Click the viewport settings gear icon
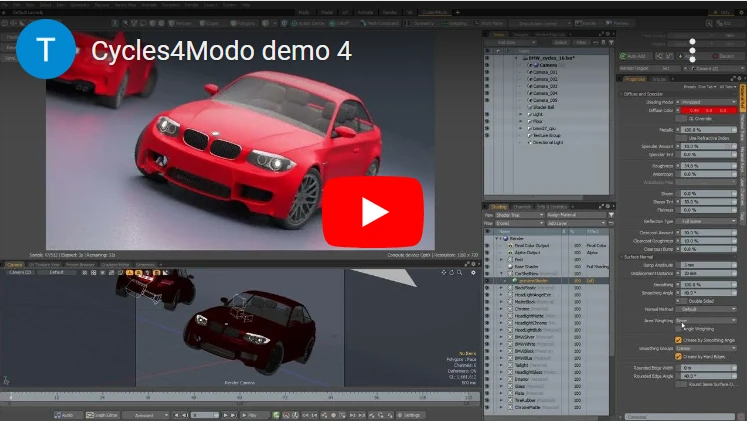This screenshot has height=421, width=747. (x=473, y=273)
